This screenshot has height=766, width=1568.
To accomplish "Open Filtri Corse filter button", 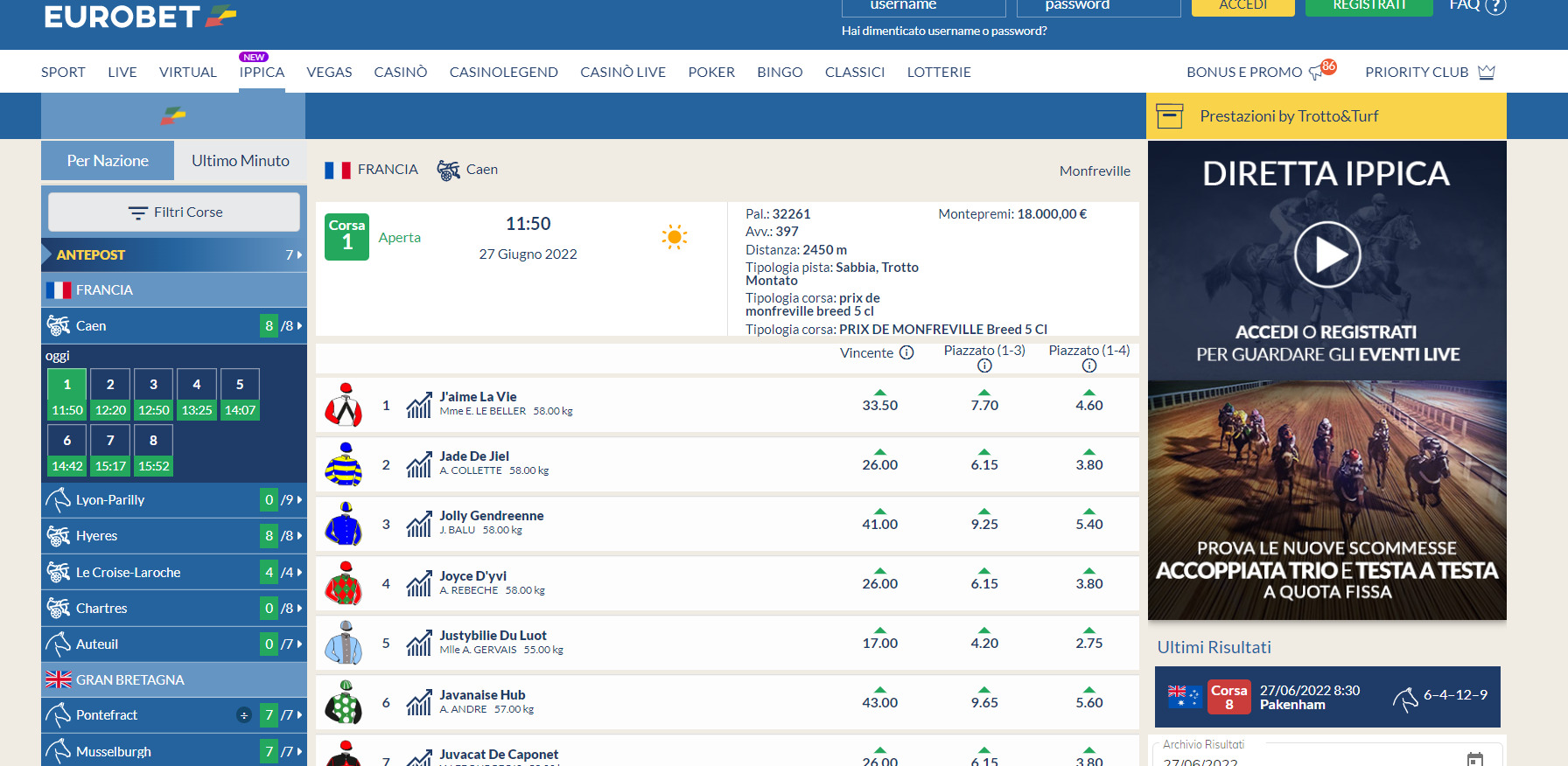I will (x=174, y=212).
